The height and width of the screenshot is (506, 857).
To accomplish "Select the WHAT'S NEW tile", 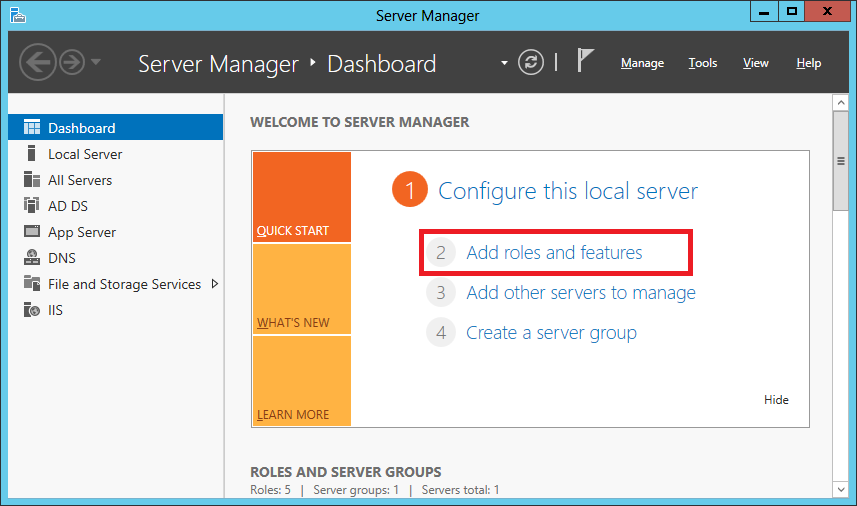I will coord(302,289).
